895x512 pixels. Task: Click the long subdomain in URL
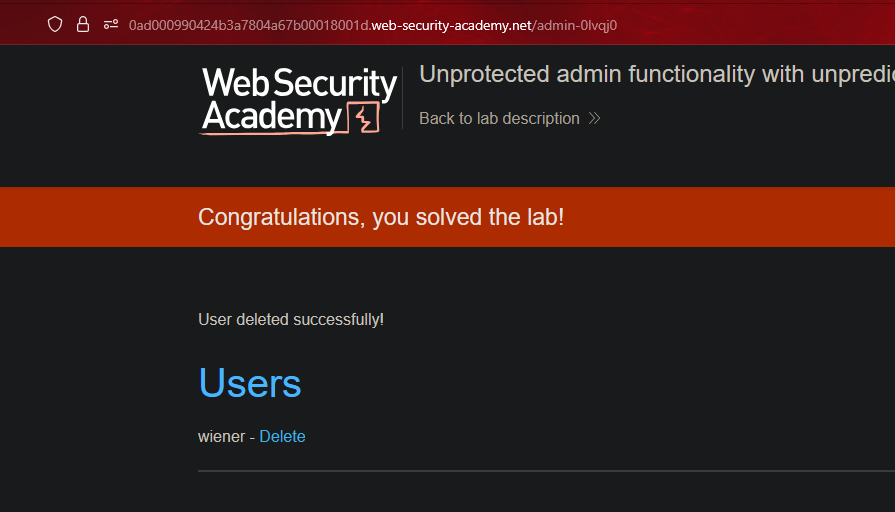point(248,24)
